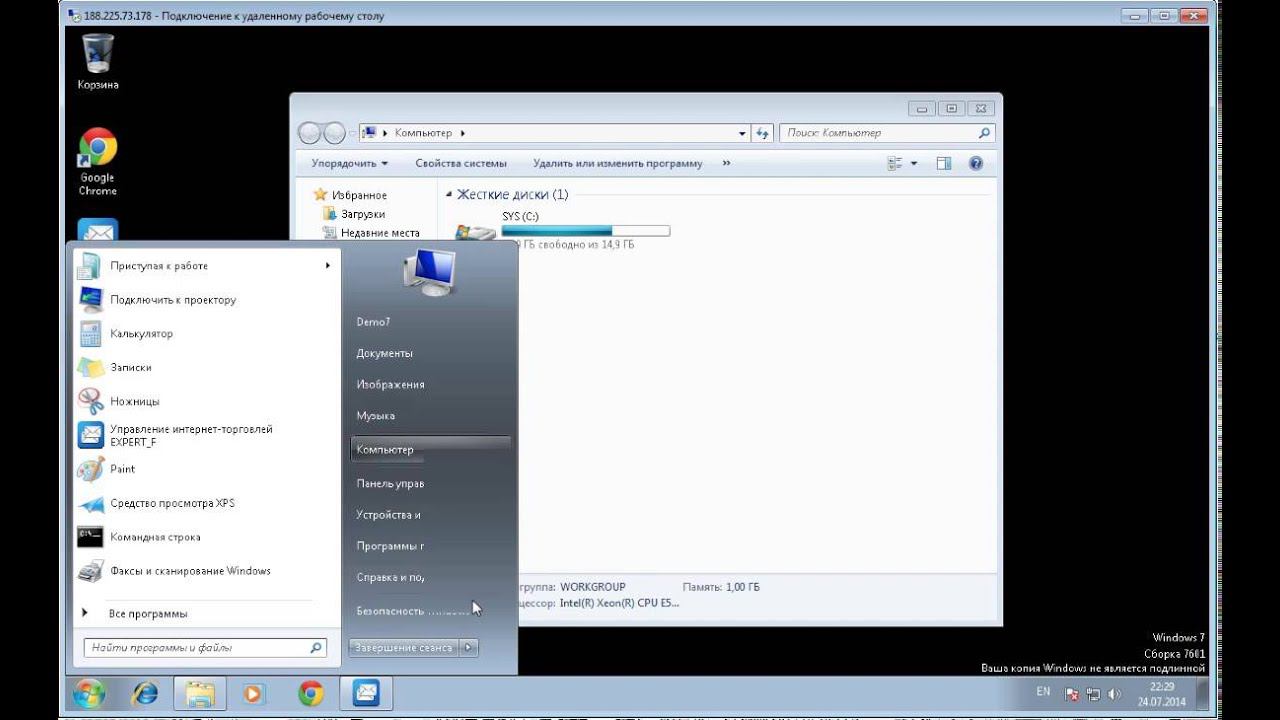Image resolution: width=1280 pixels, height=720 pixels.
Task: Open Панель управления from Start menu
Action: pos(390,483)
